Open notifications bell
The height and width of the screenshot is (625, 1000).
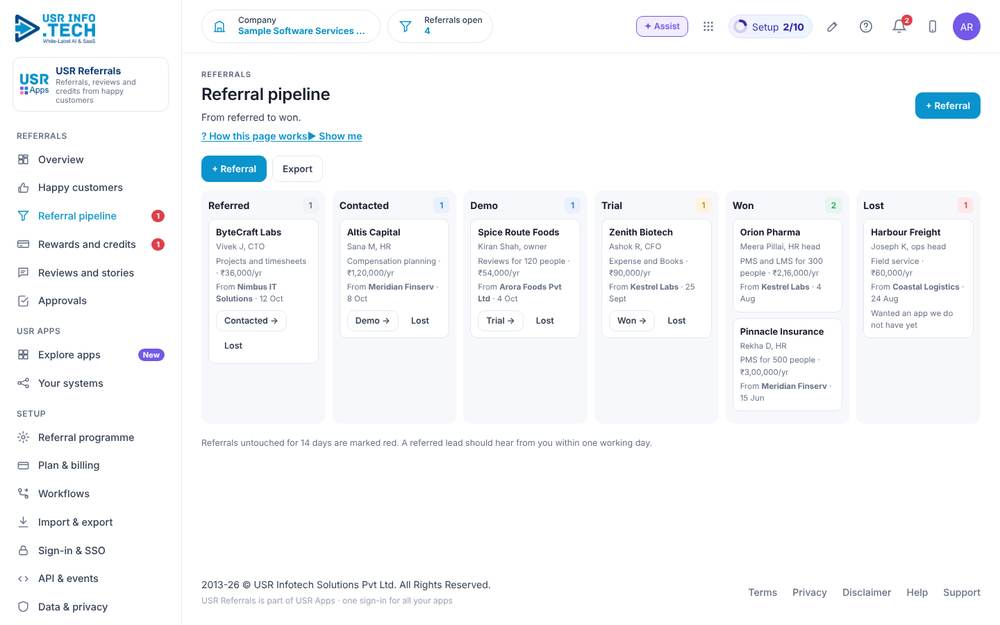pos(899,26)
